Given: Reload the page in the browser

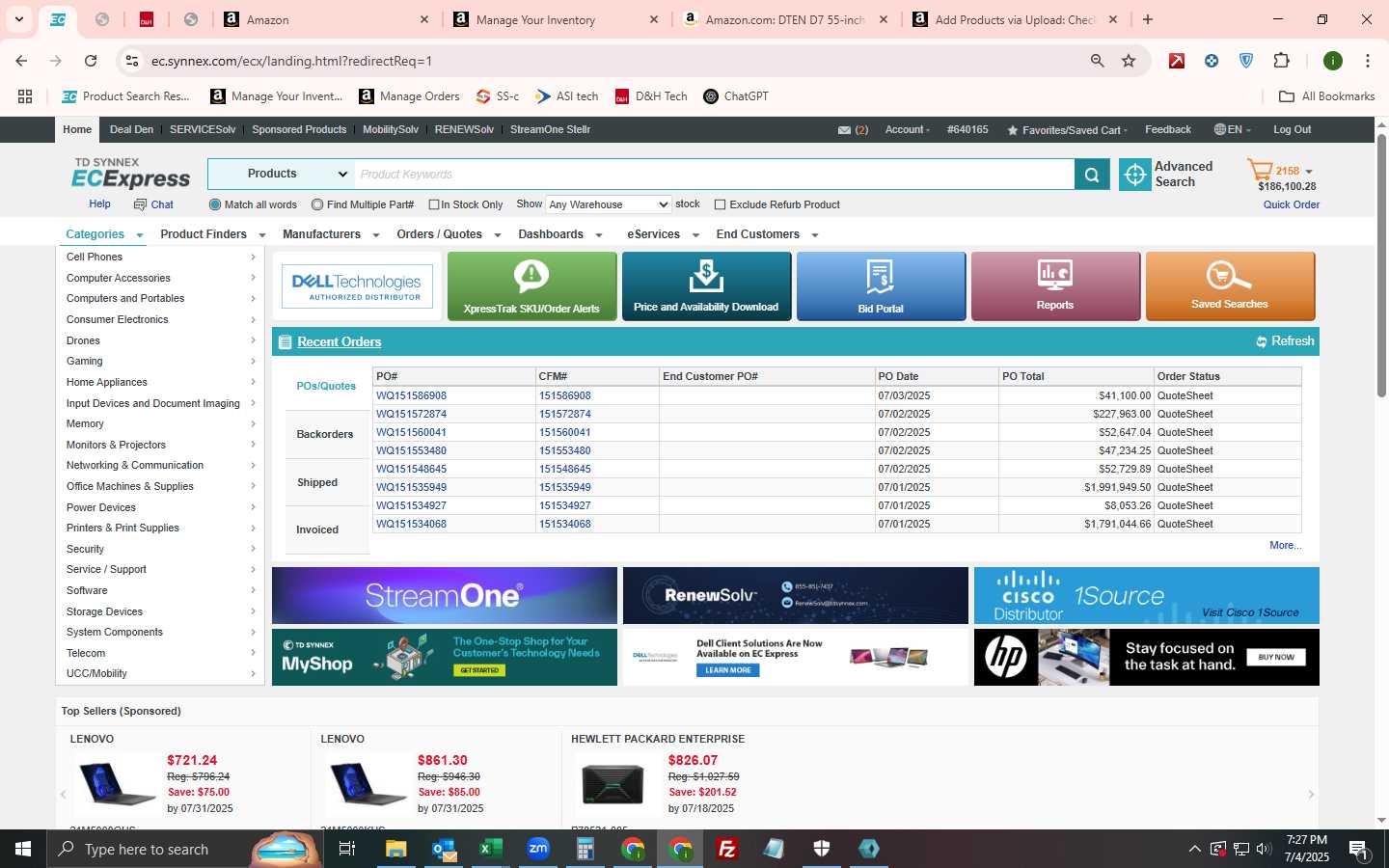Looking at the screenshot, I should (x=91, y=61).
